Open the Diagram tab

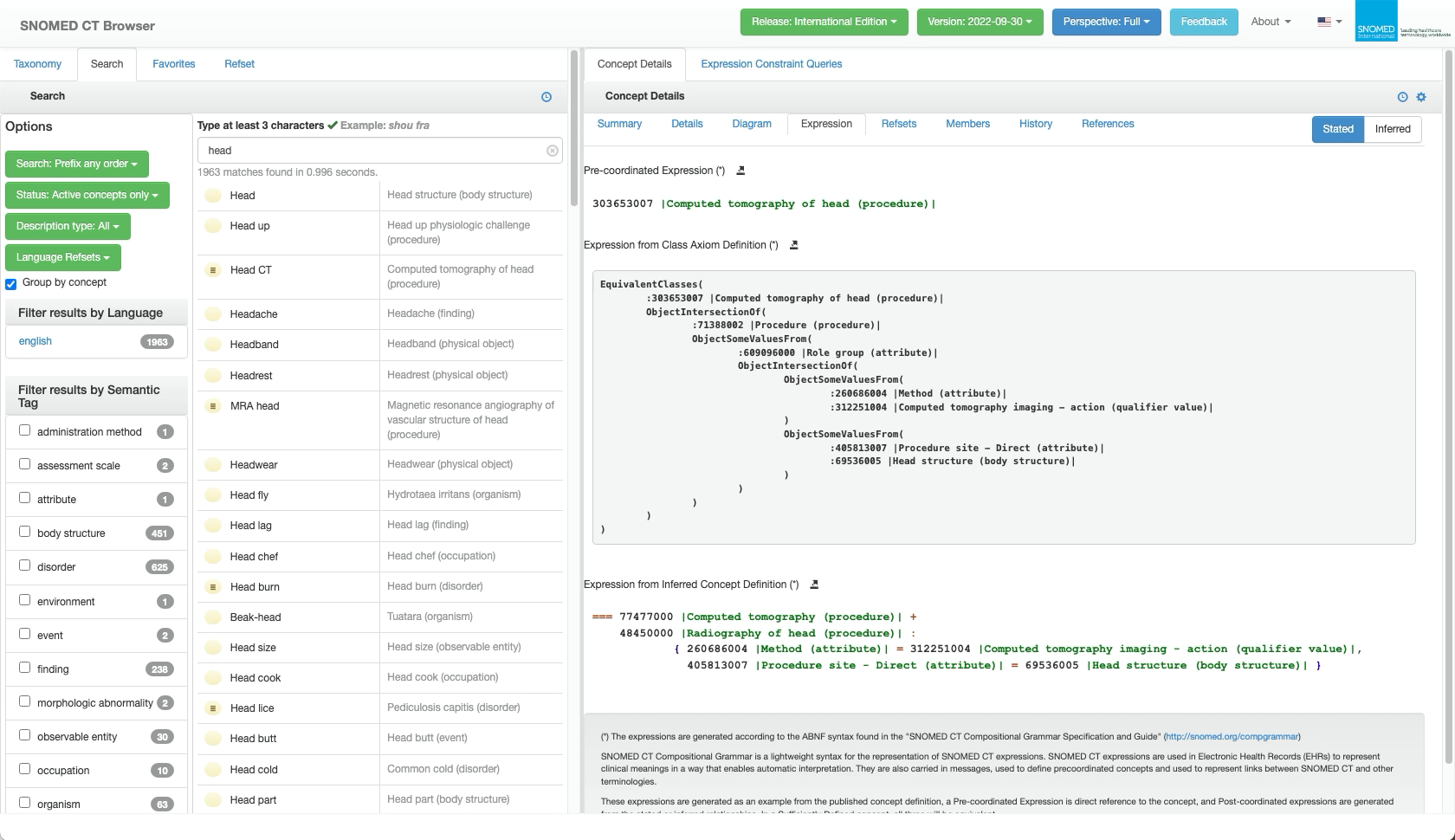(x=752, y=124)
